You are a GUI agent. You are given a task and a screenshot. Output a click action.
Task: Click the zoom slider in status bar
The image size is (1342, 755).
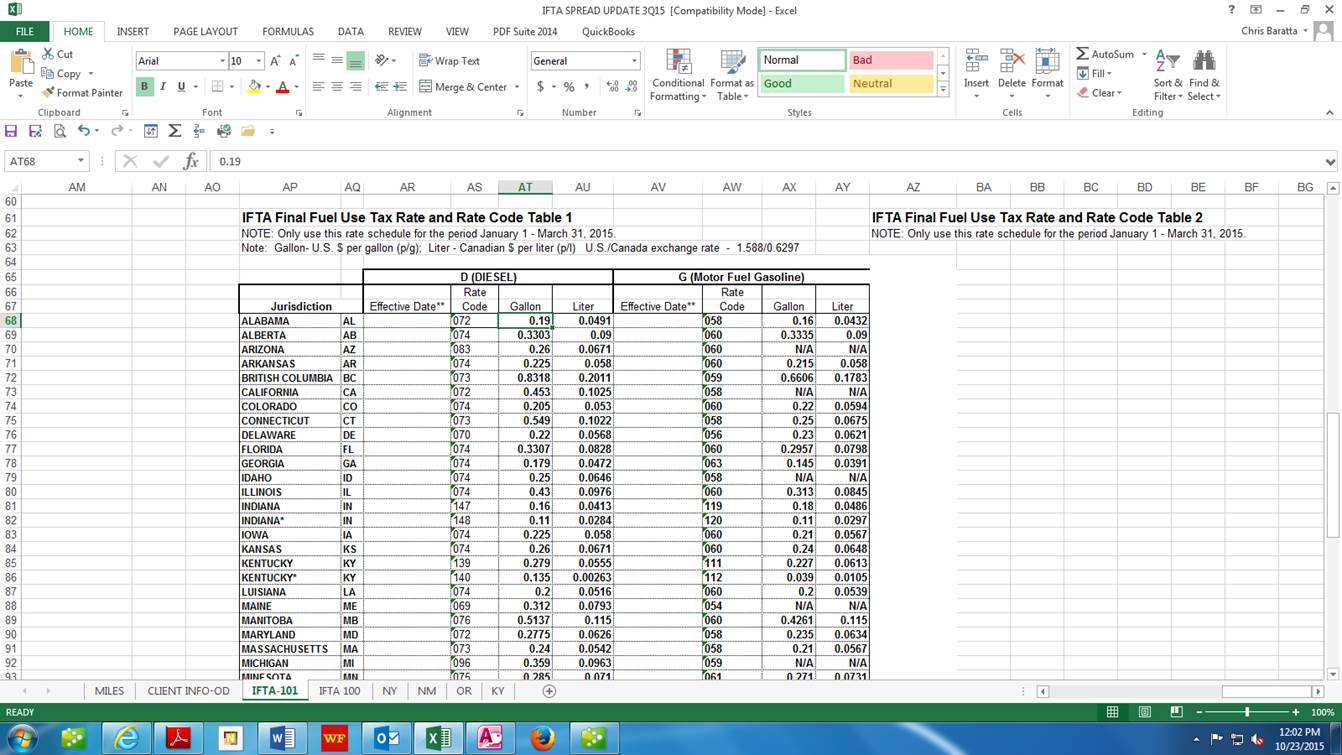1246,712
